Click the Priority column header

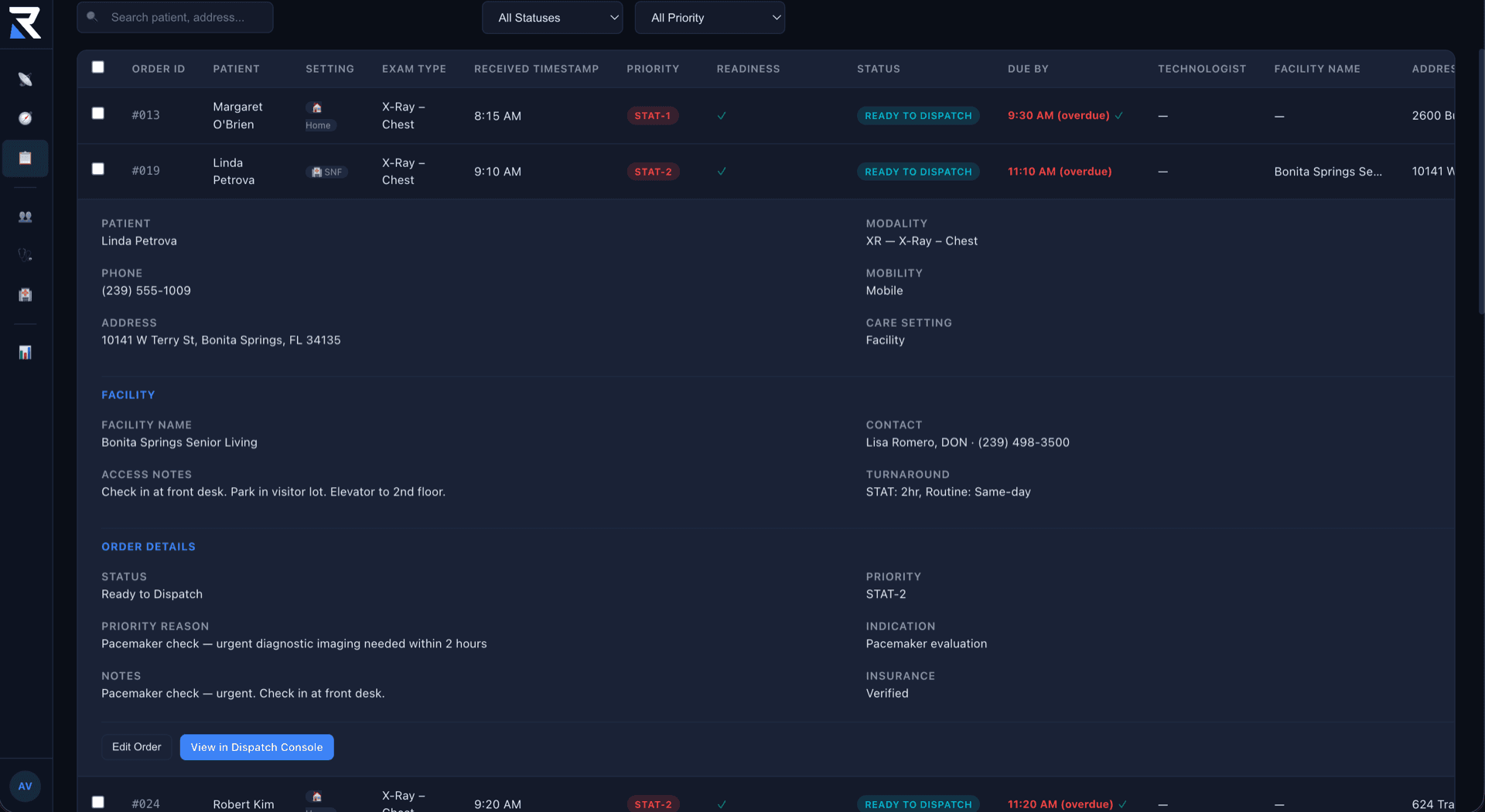tap(653, 69)
